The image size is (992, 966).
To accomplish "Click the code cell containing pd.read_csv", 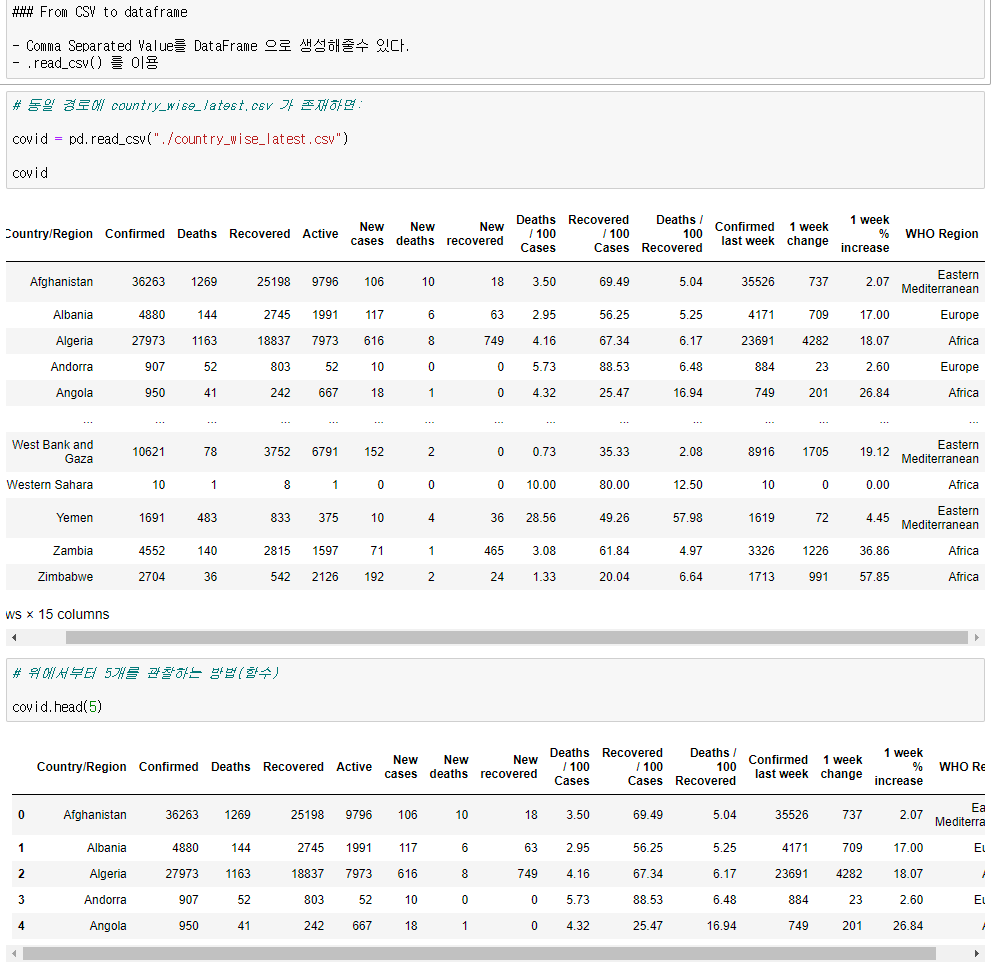I will [495, 140].
